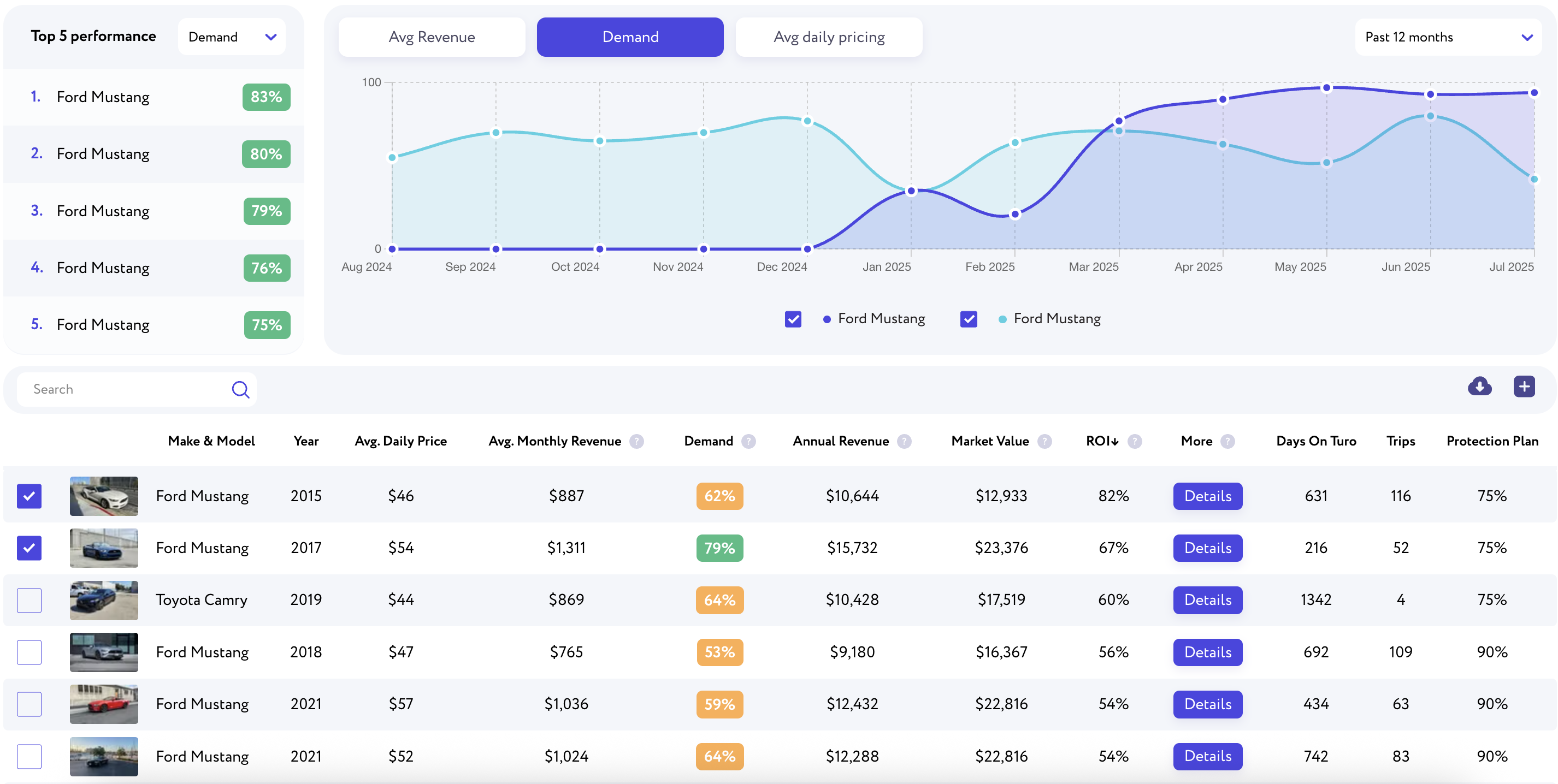Click the 53% demand badge
This screenshot has height=784, width=1558.
point(719,652)
